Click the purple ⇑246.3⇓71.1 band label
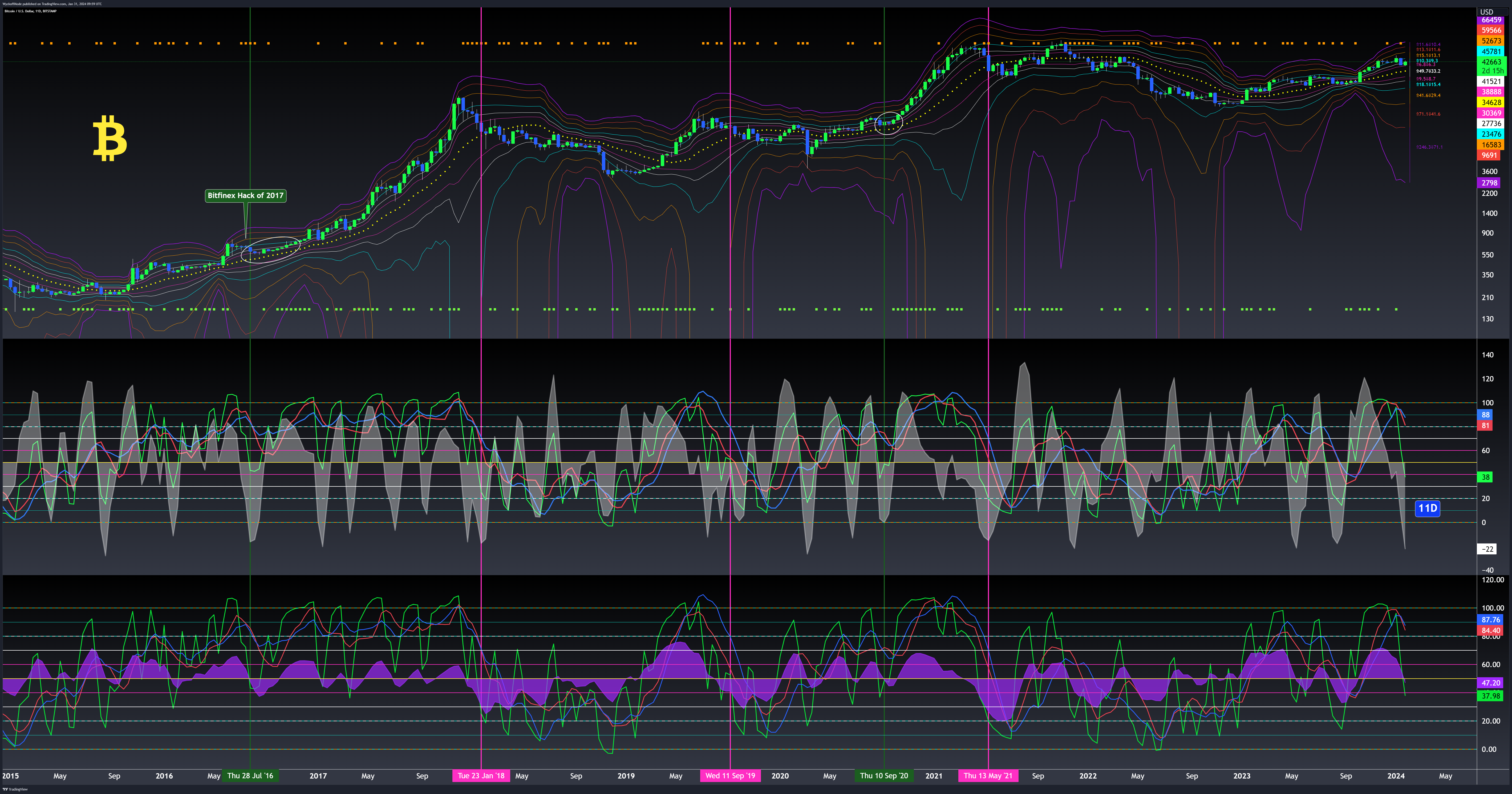Viewport: 1512px width, 794px height. click(x=1429, y=147)
